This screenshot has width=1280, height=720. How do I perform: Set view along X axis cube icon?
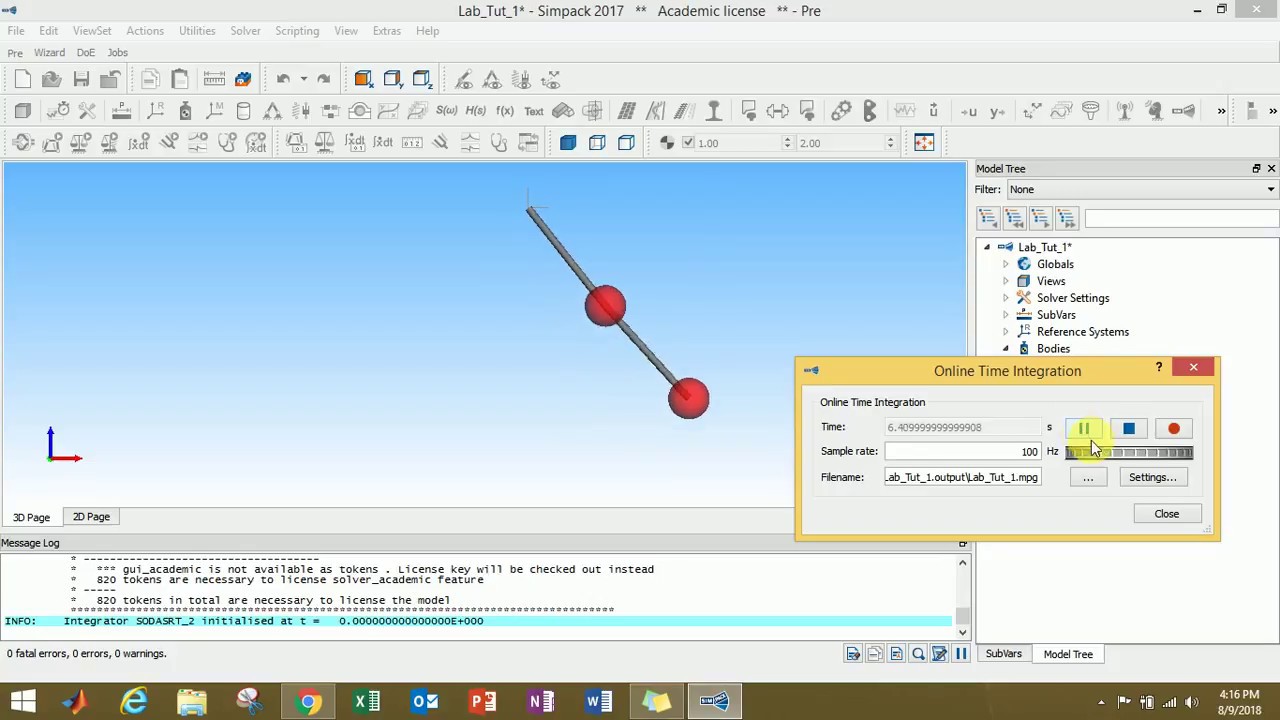(363, 79)
